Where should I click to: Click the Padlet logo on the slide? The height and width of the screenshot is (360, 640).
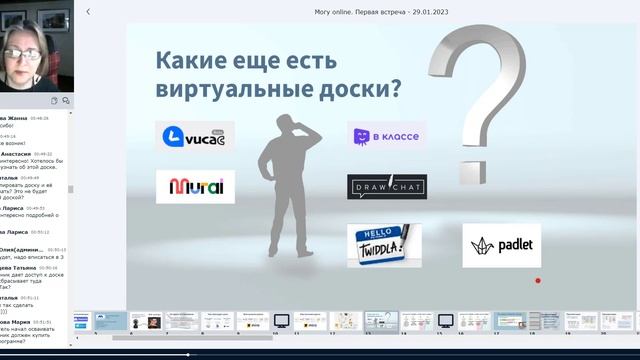[x=502, y=245]
